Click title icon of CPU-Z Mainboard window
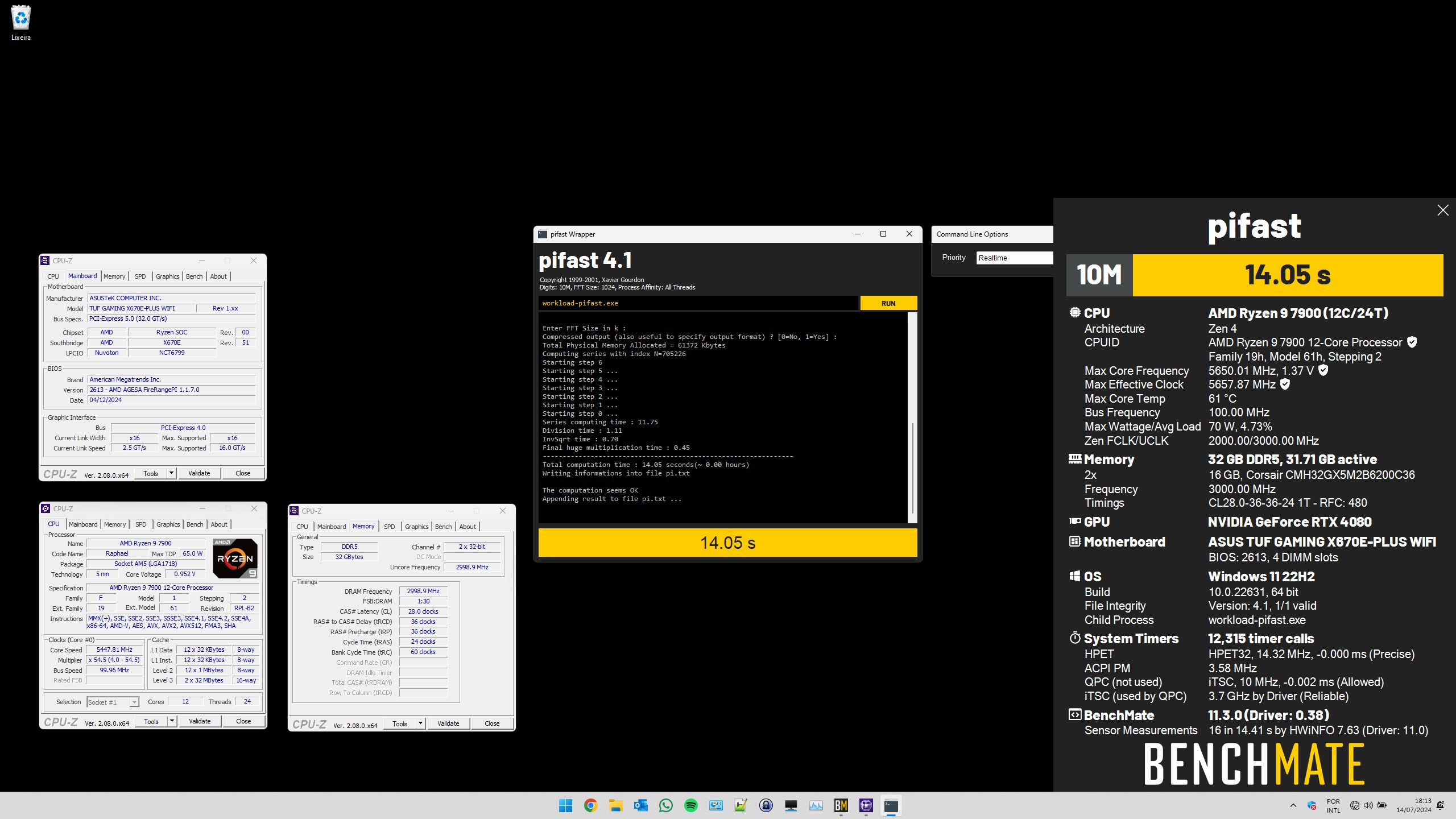 pyautogui.click(x=45, y=260)
